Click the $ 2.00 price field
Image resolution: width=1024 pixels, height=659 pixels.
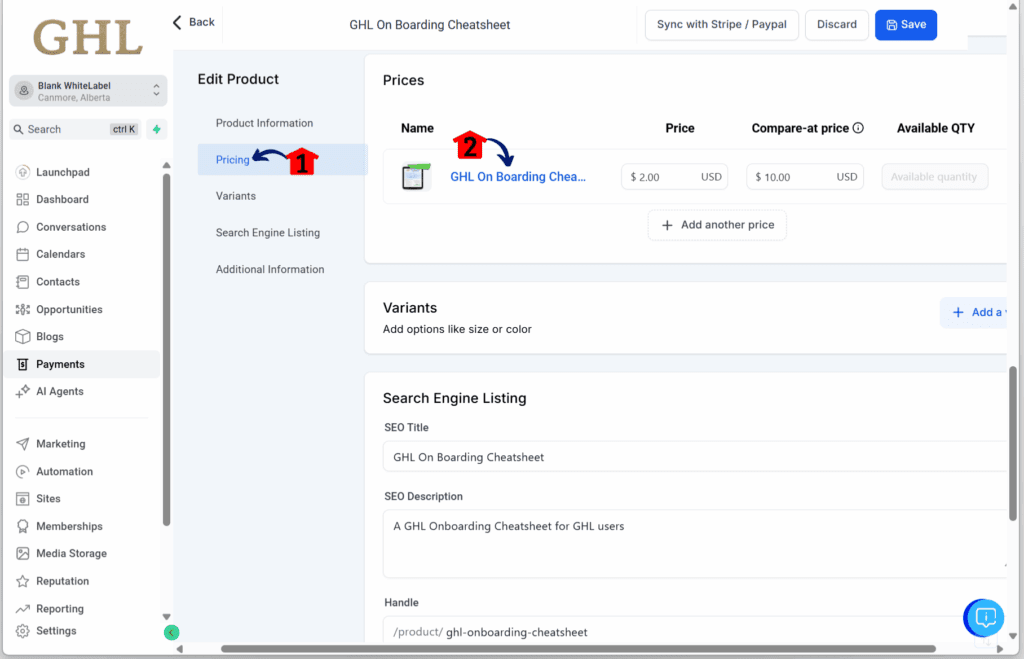tap(675, 177)
